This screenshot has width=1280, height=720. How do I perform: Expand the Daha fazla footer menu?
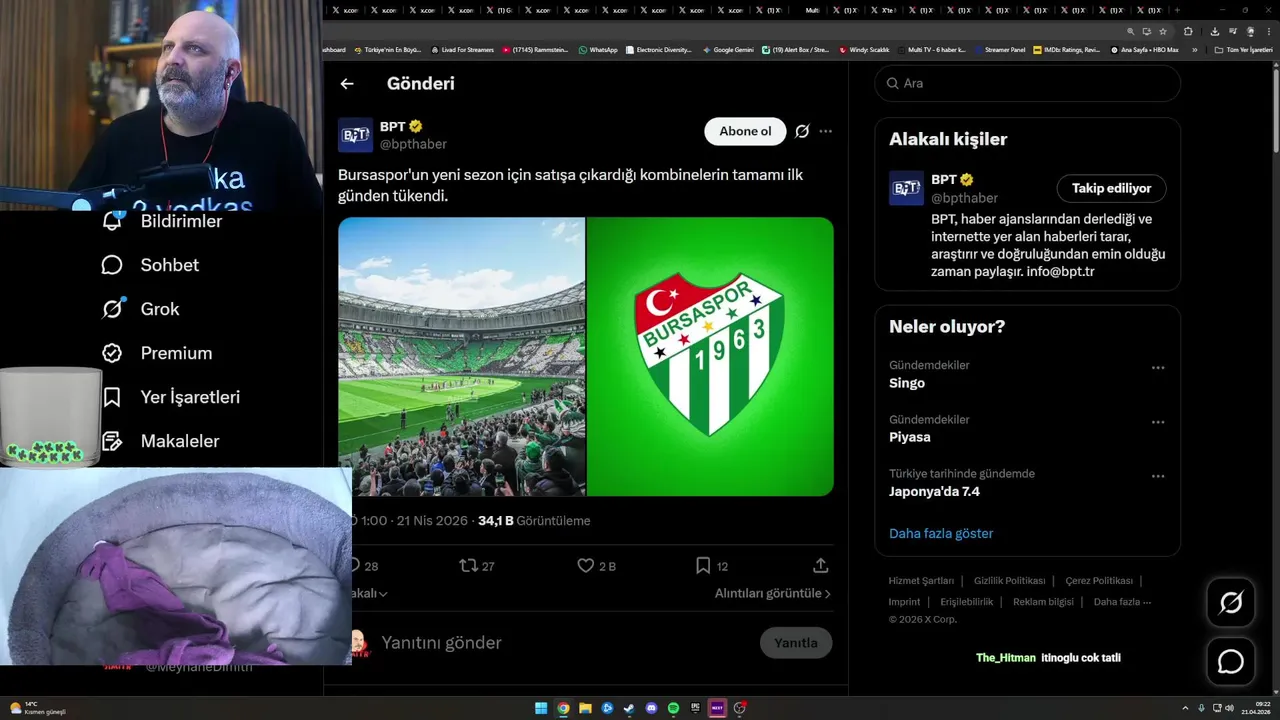pyautogui.click(x=1122, y=602)
